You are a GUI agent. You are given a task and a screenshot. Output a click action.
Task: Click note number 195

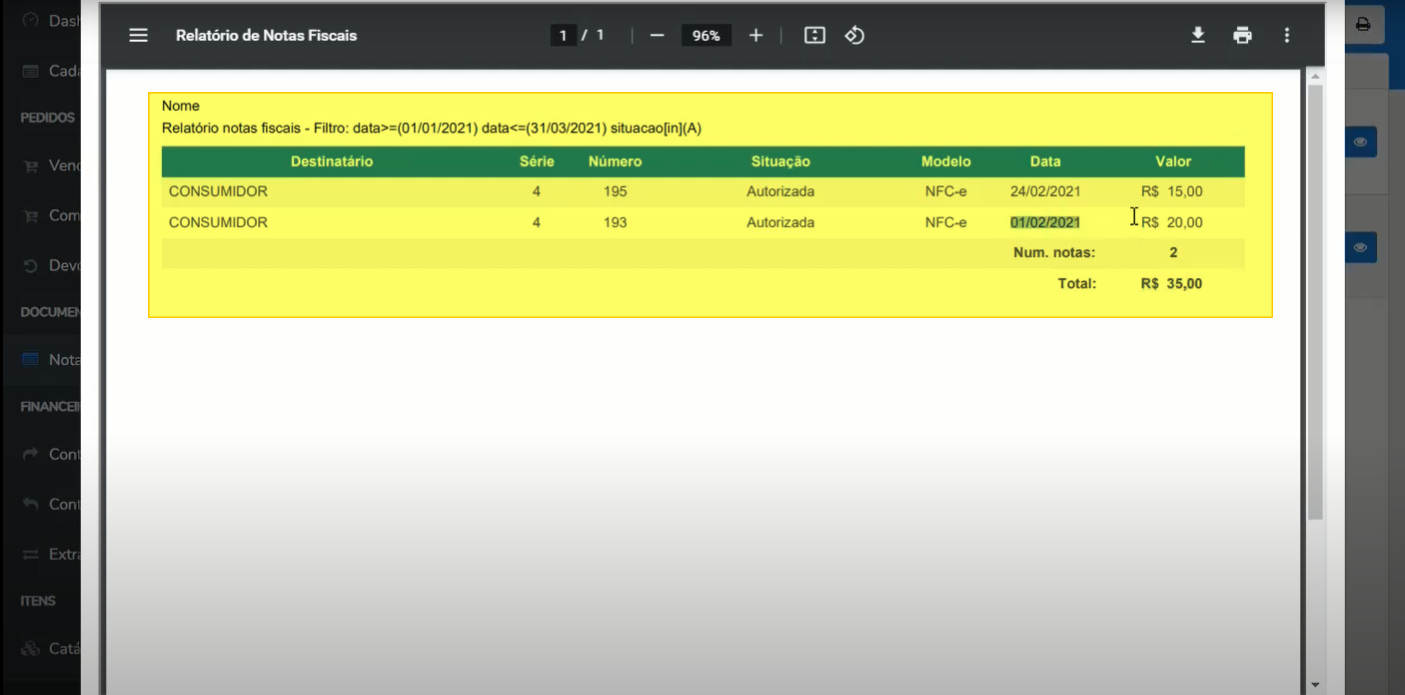pyautogui.click(x=615, y=191)
